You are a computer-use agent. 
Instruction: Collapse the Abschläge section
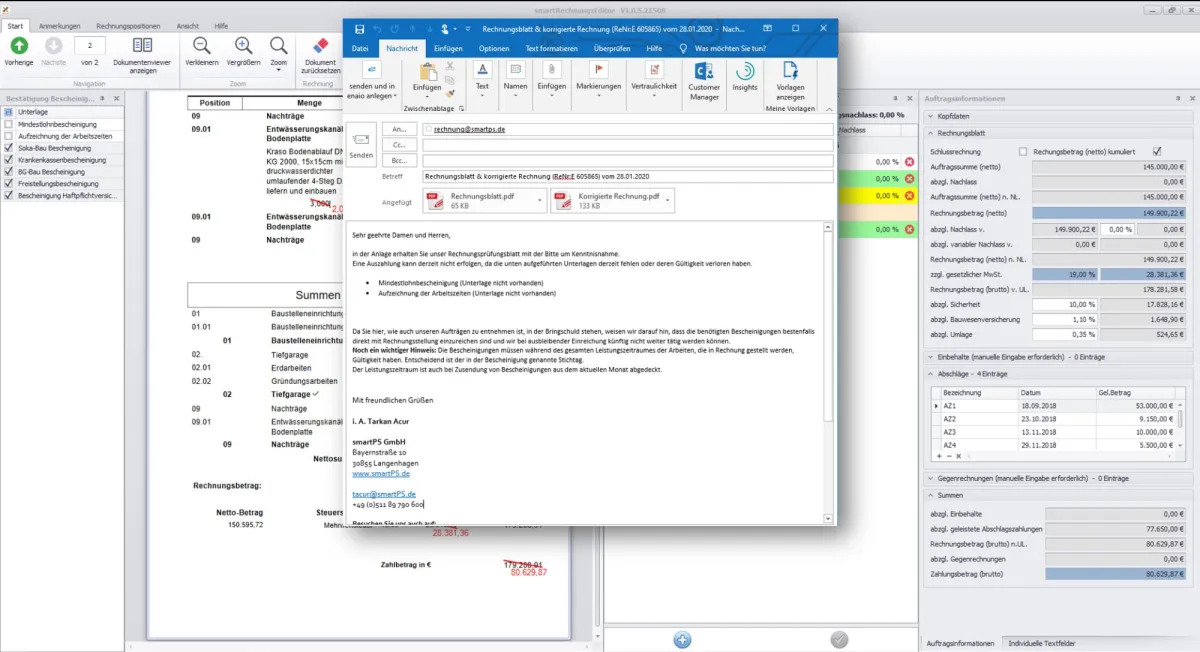pos(930,374)
